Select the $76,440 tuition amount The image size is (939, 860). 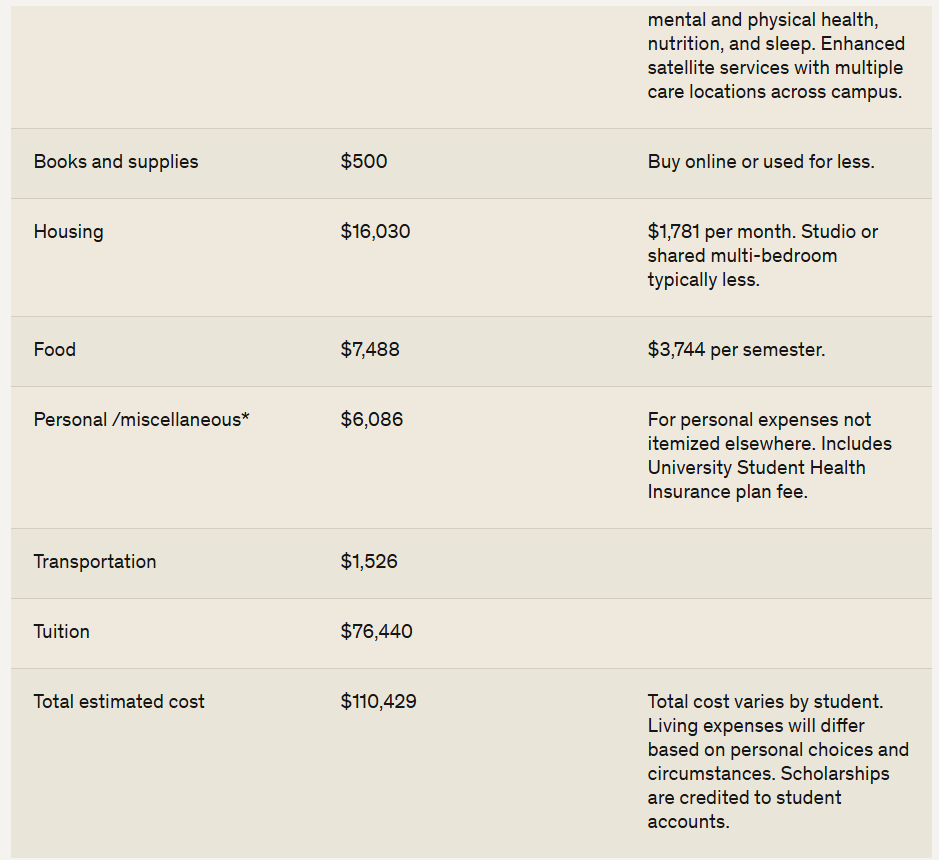(x=376, y=632)
